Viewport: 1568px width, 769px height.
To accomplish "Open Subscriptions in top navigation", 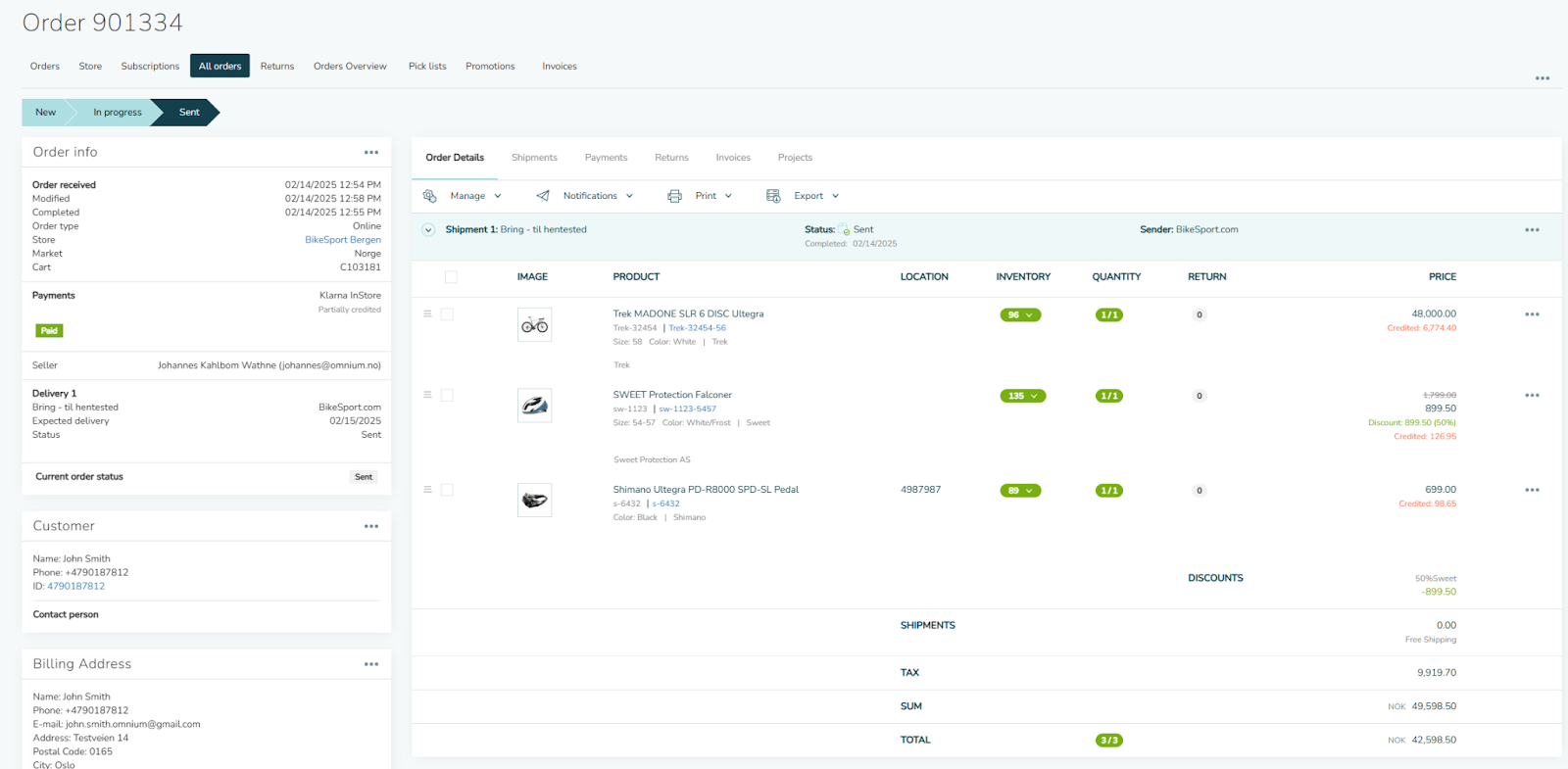I will pyautogui.click(x=150, y=67).
